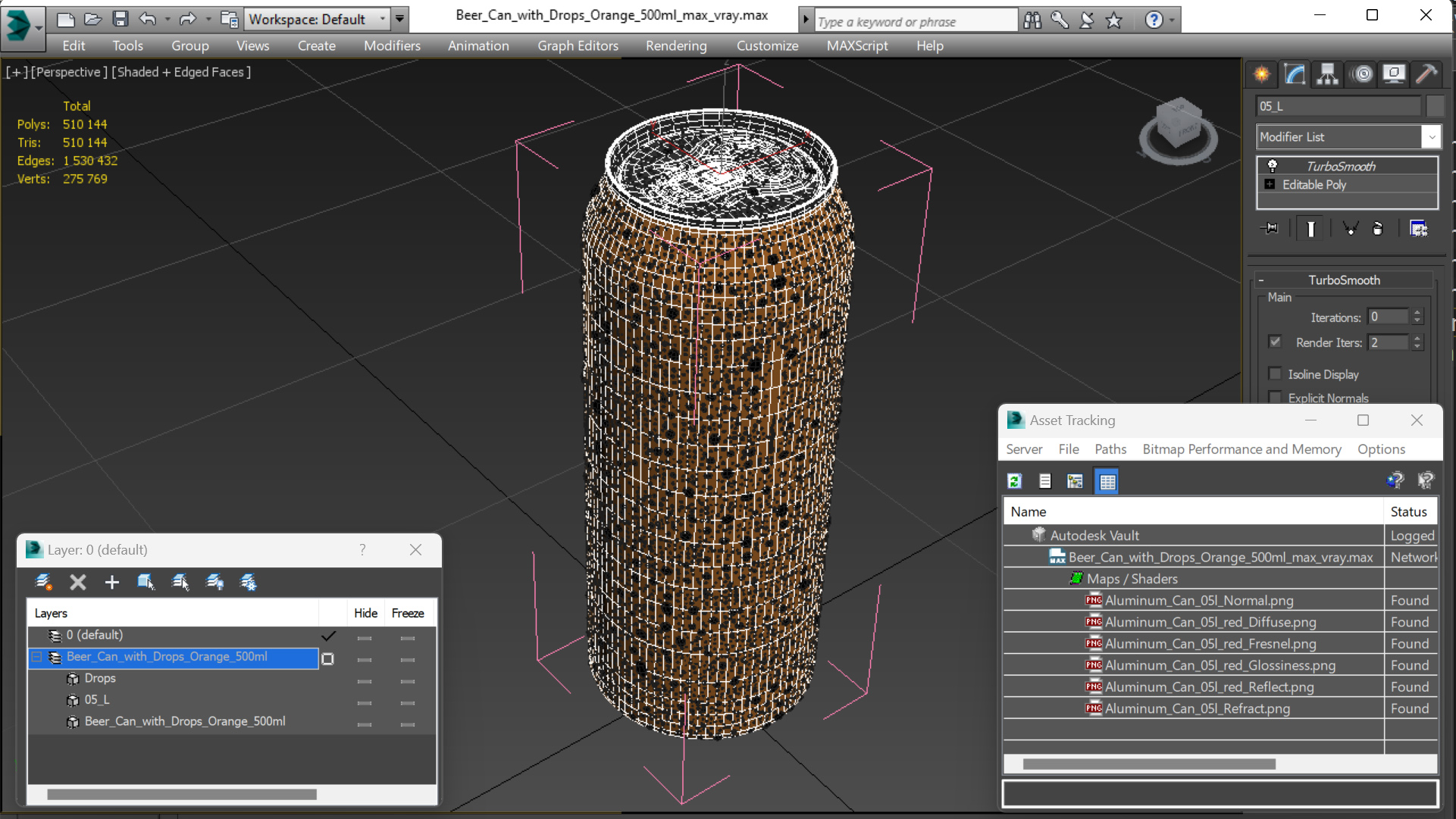Open the Workspace Default dropdown
The height and width of the screenshot is (819, 1456).
coord(382,19)
